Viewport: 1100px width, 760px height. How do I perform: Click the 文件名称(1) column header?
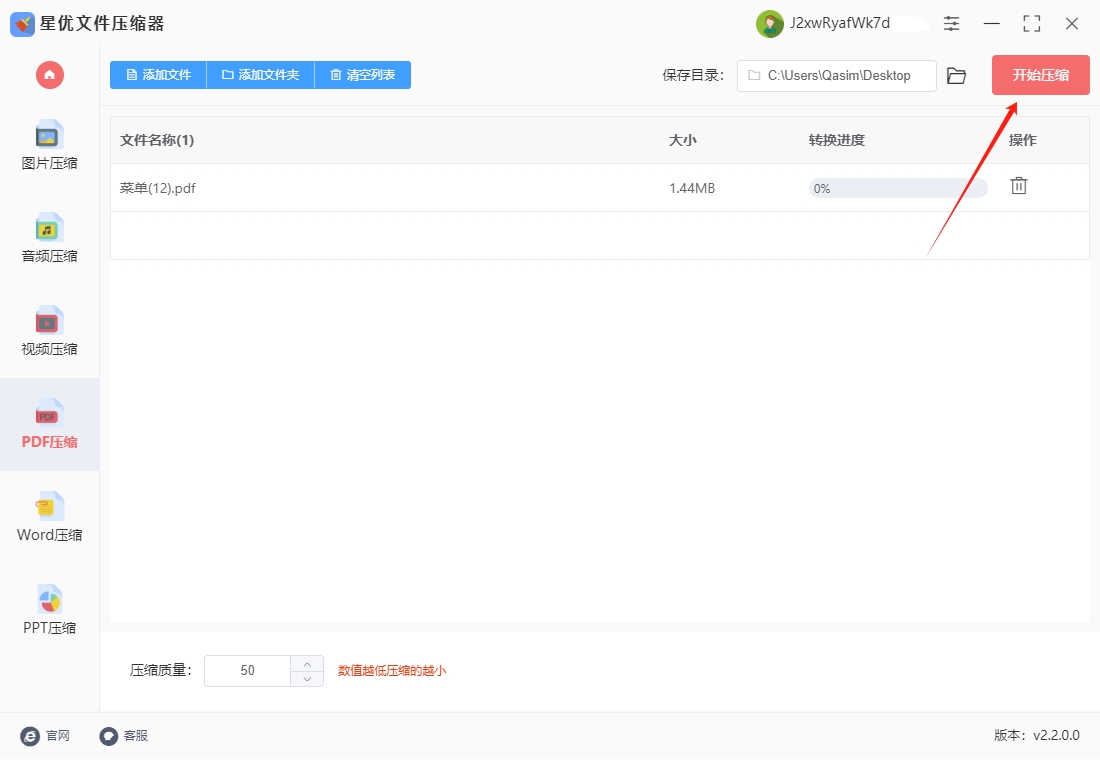coord(157,140)
